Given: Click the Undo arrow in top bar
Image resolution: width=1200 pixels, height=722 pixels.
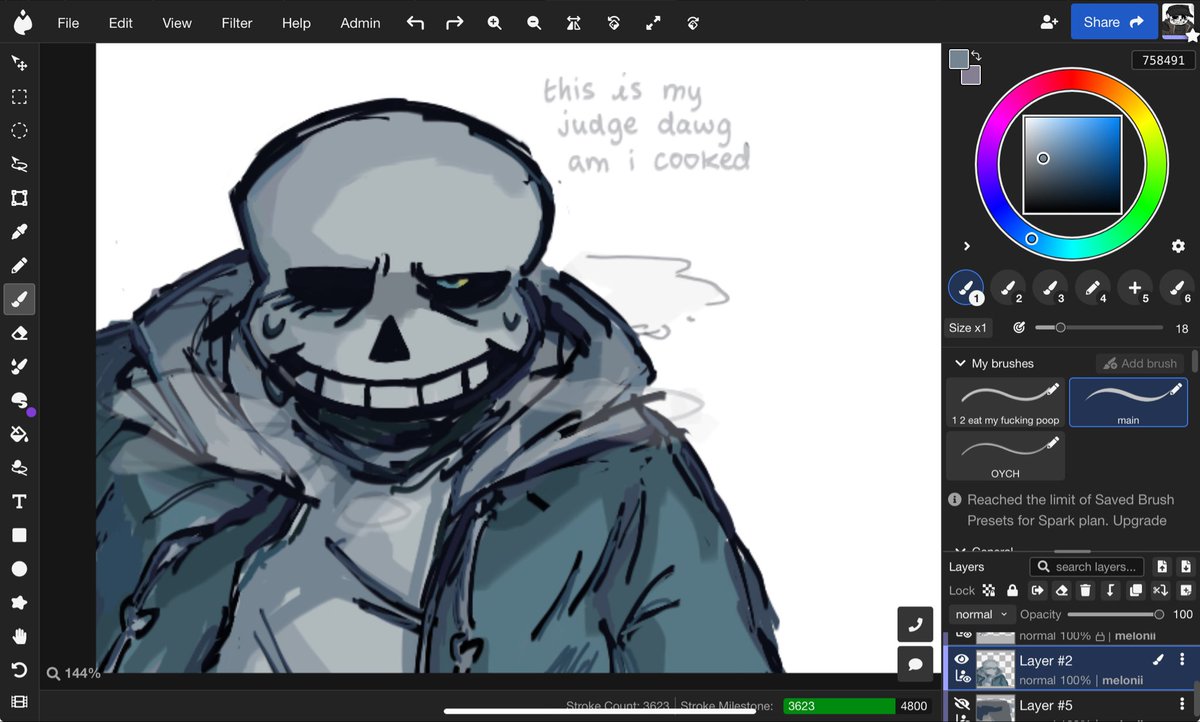Looking at the screenshot, I should pyautogui.click(x=415, y=22).
